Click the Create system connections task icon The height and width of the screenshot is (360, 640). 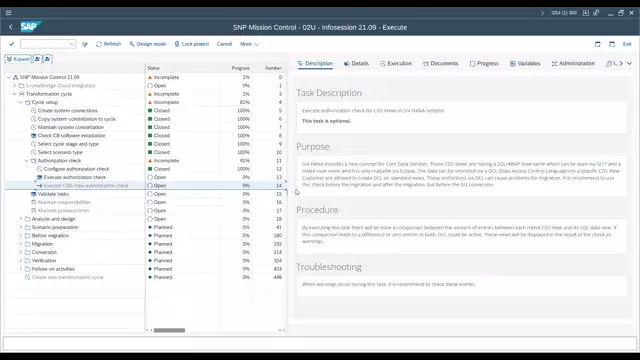(33, 111)
